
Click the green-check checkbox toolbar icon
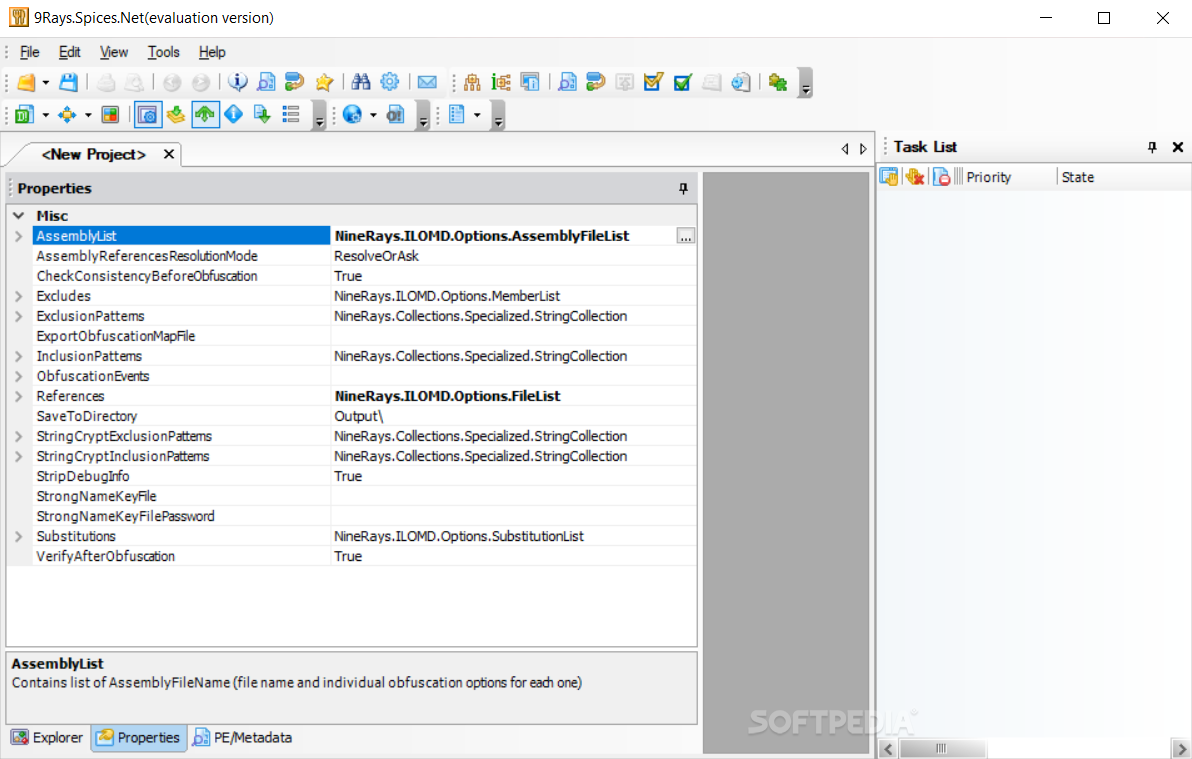click(683, 82)
